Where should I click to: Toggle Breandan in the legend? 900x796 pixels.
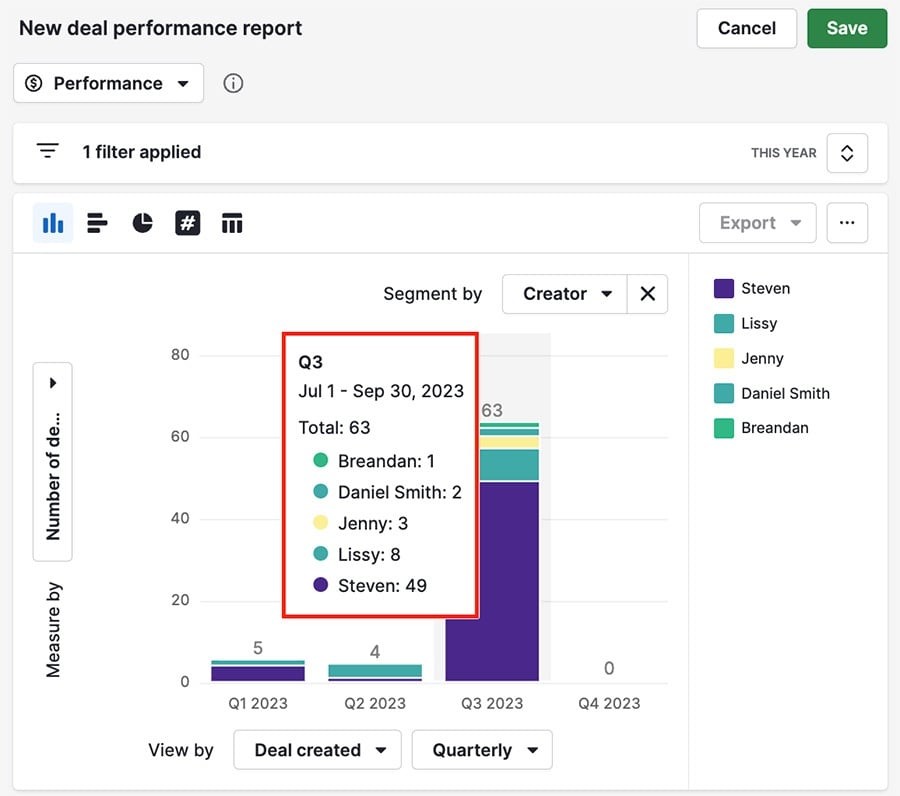tap(770, 428)
